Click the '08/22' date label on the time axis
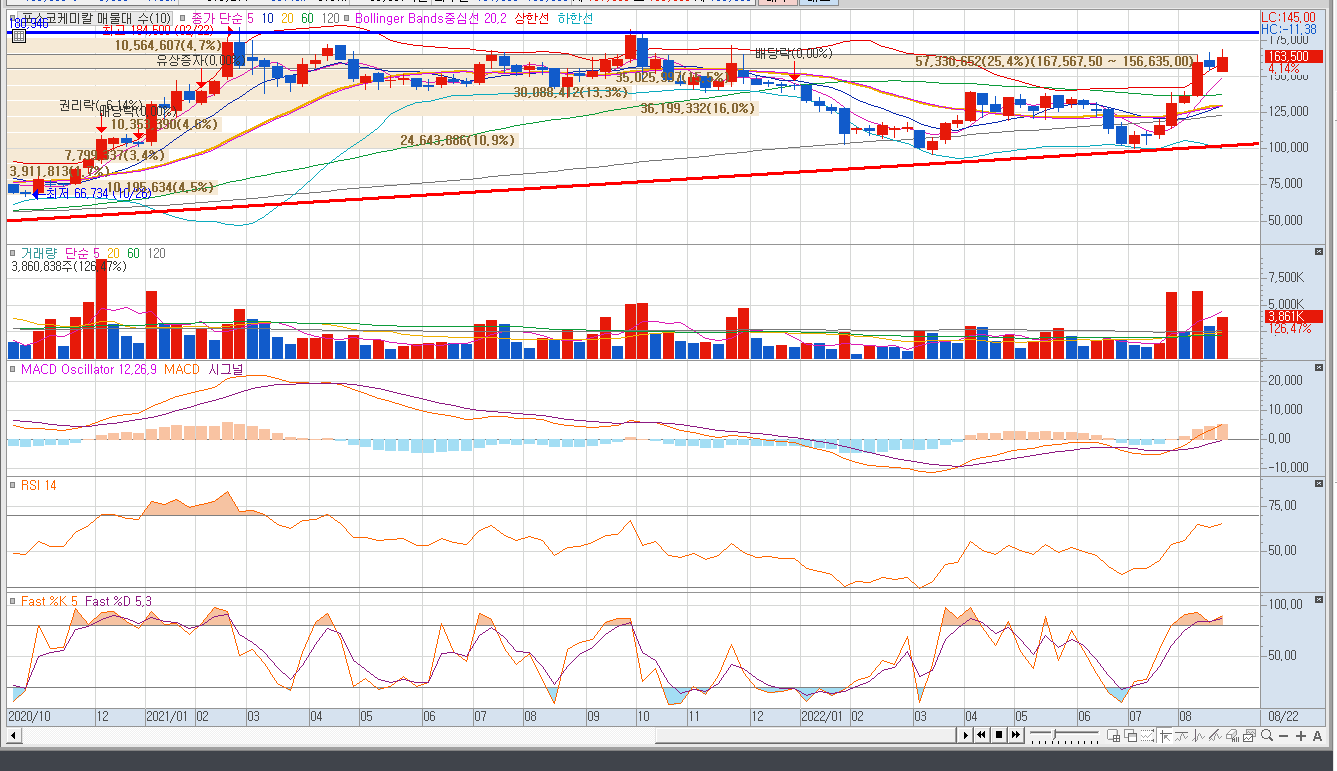 pyautogui.click(x=1284, y=716)
